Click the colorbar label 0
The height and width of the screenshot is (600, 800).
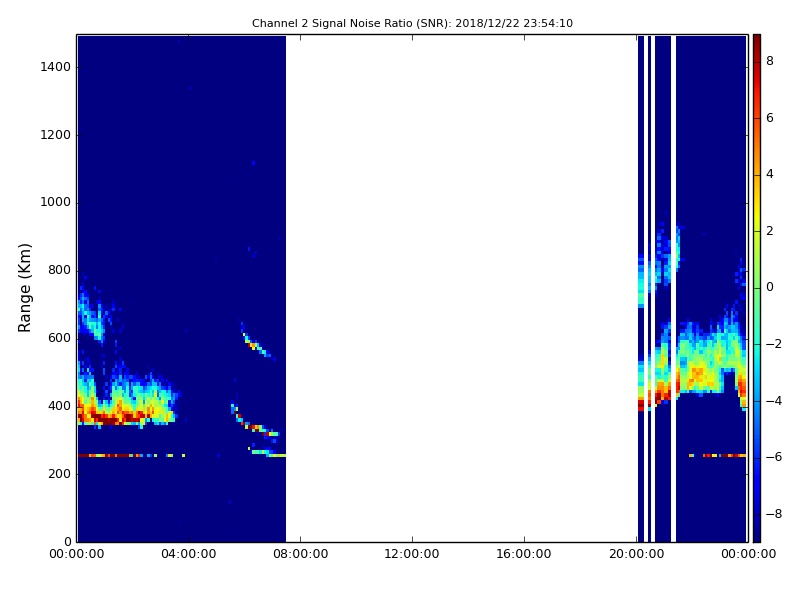click(x=770, y=287)
